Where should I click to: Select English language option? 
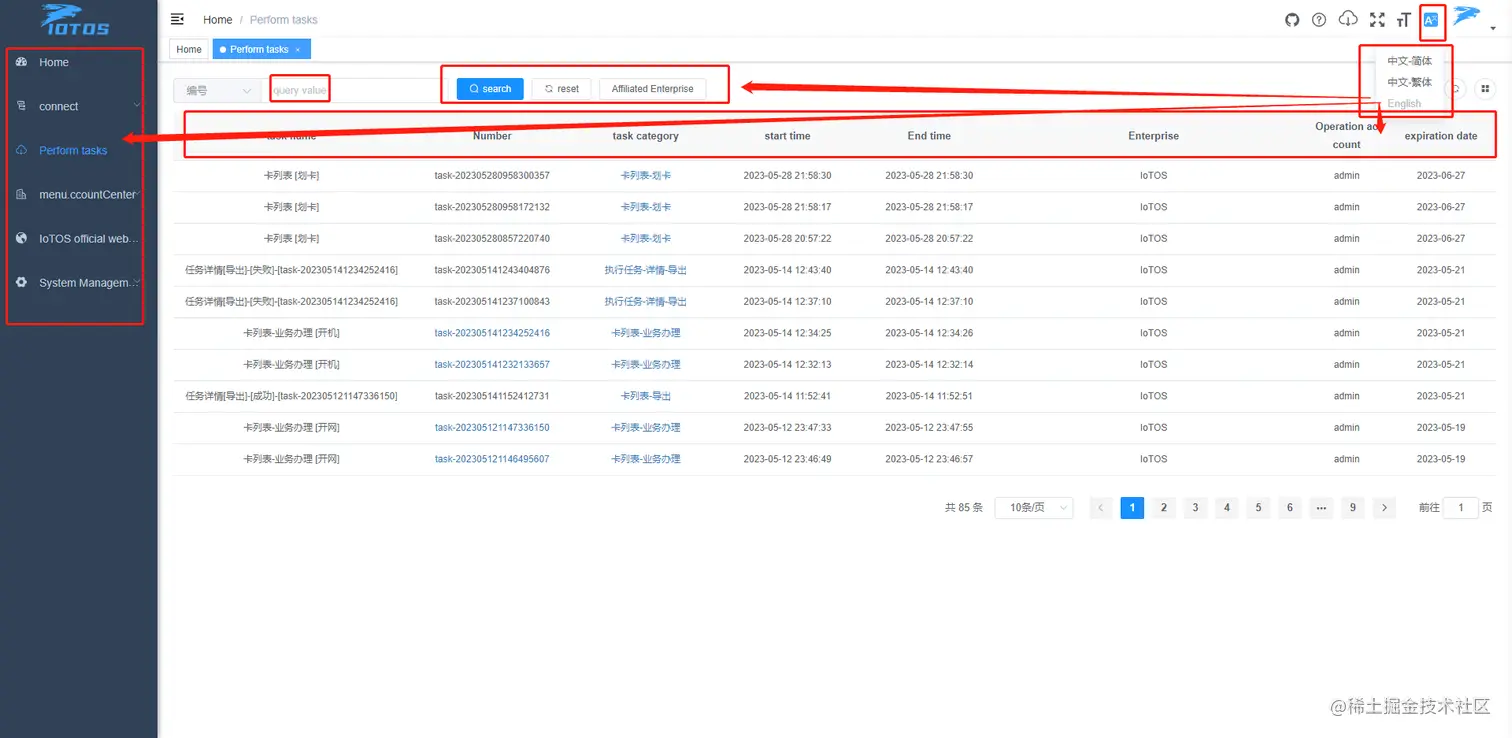[x=1404, y=103]
